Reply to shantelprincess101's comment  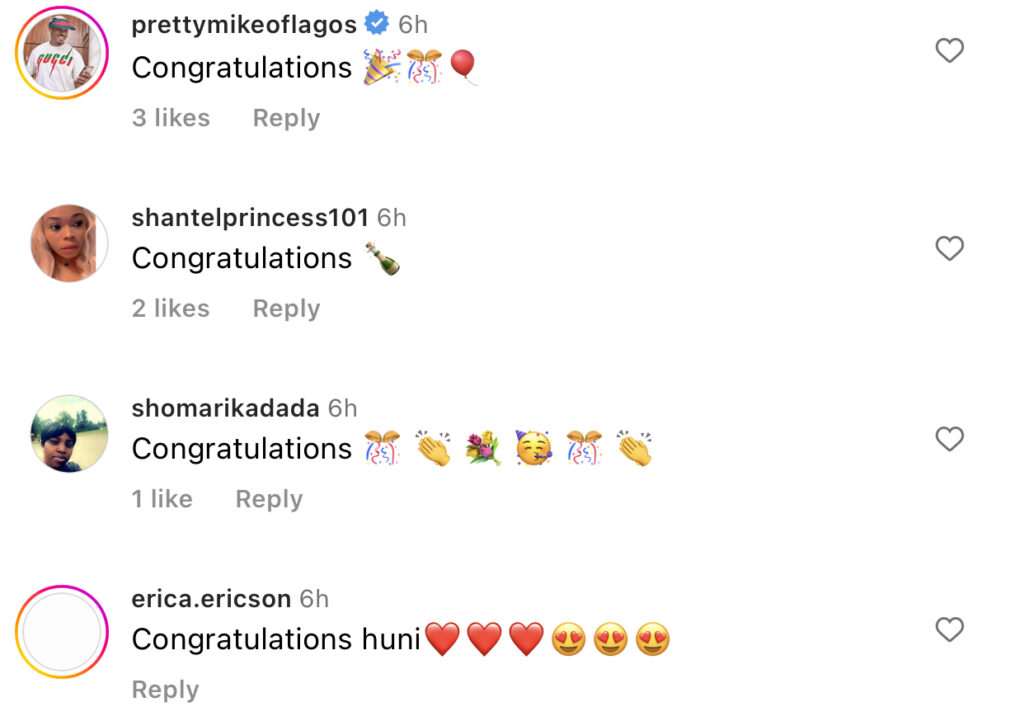286,309
